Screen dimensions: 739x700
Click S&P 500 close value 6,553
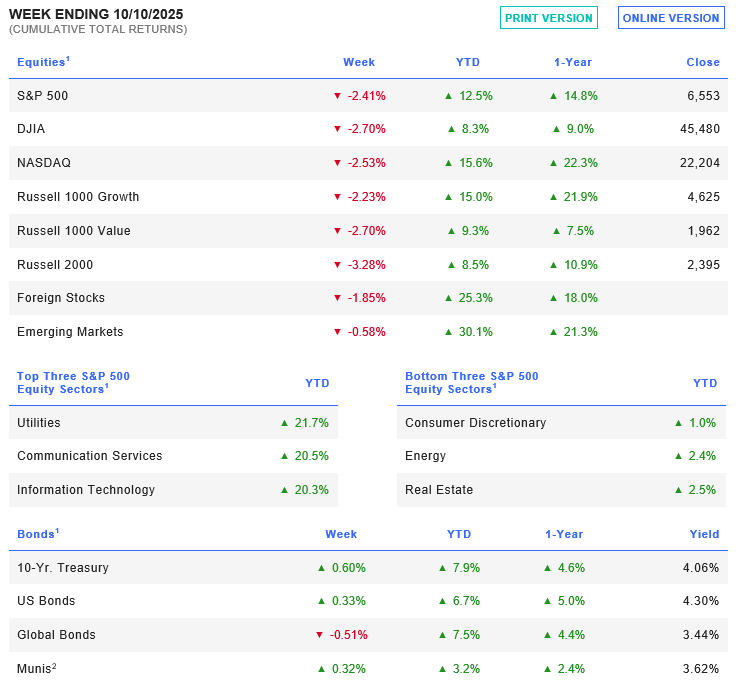coord(703,96)
